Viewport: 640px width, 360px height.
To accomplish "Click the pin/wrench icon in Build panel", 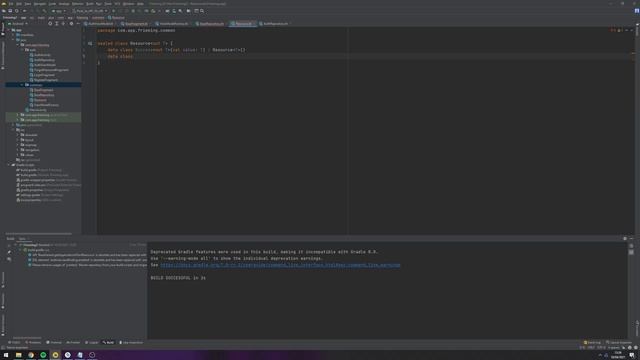I will tap(9, 252).
